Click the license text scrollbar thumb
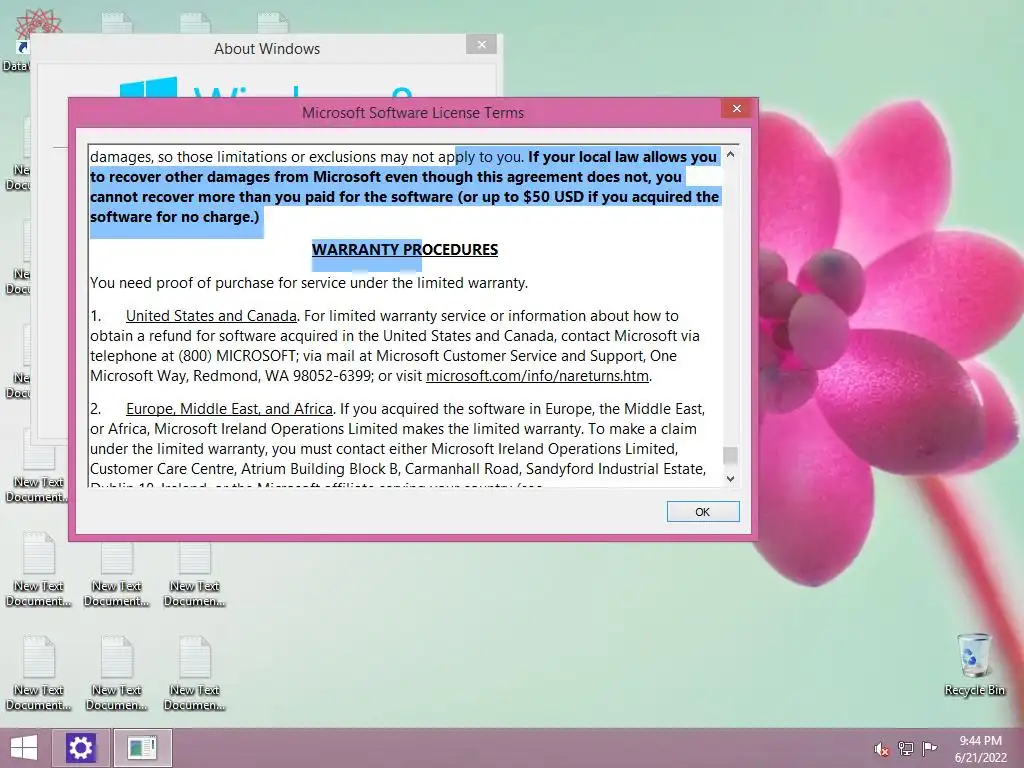Image resolution: width=1024 pixels, height=768 pixels. point(730,455)
